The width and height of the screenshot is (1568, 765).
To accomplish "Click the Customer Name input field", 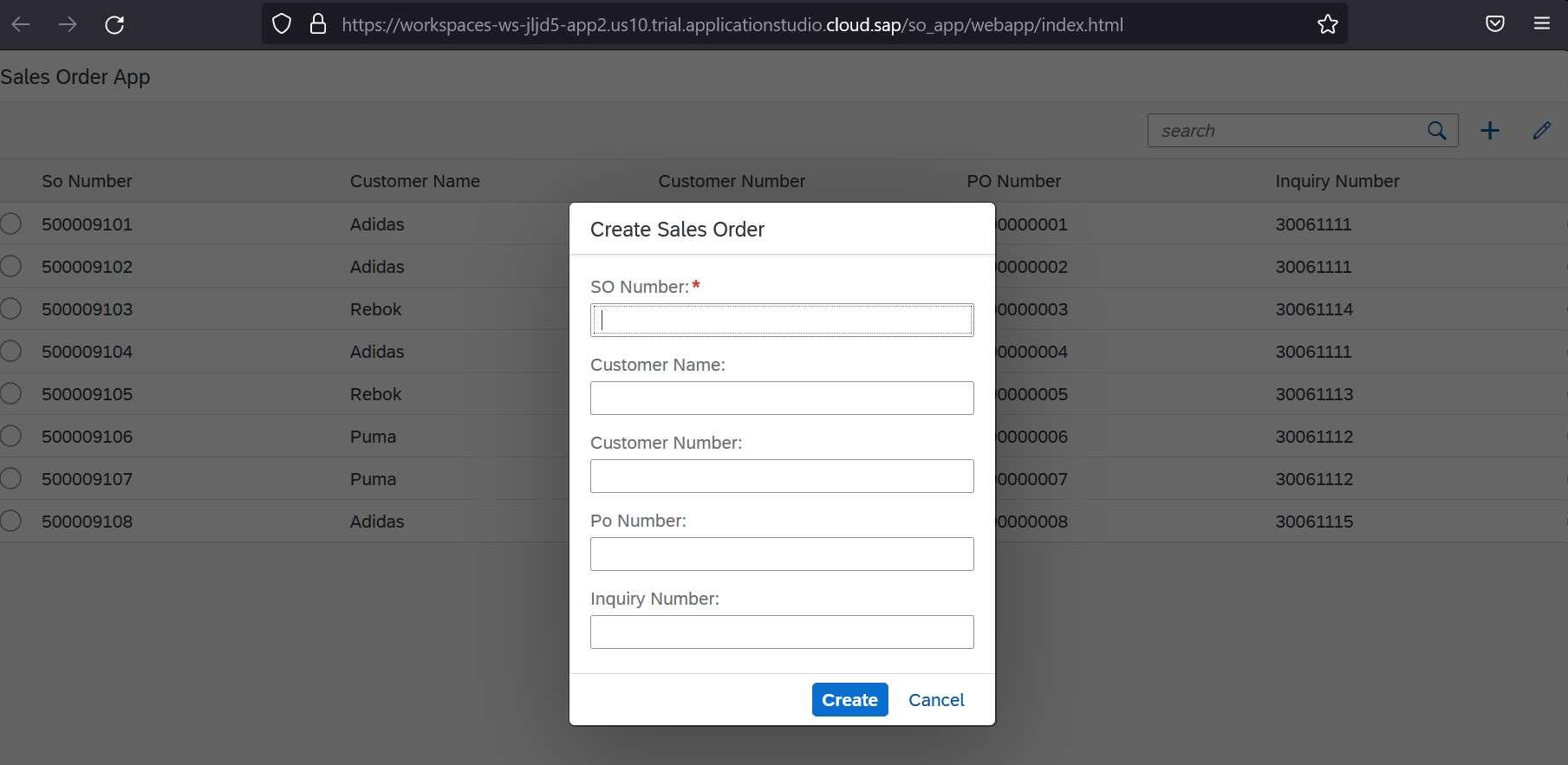I will click(782, 399).
